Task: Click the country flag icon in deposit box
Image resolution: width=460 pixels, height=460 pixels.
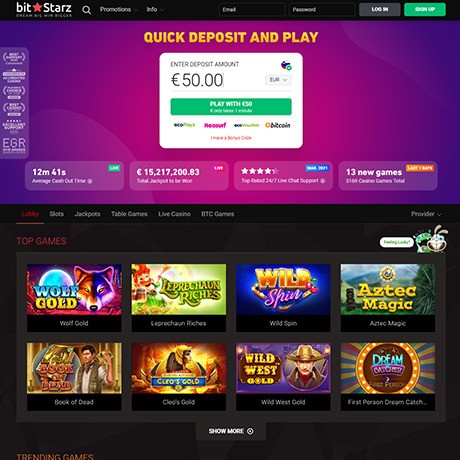Action: pos(286,65)
